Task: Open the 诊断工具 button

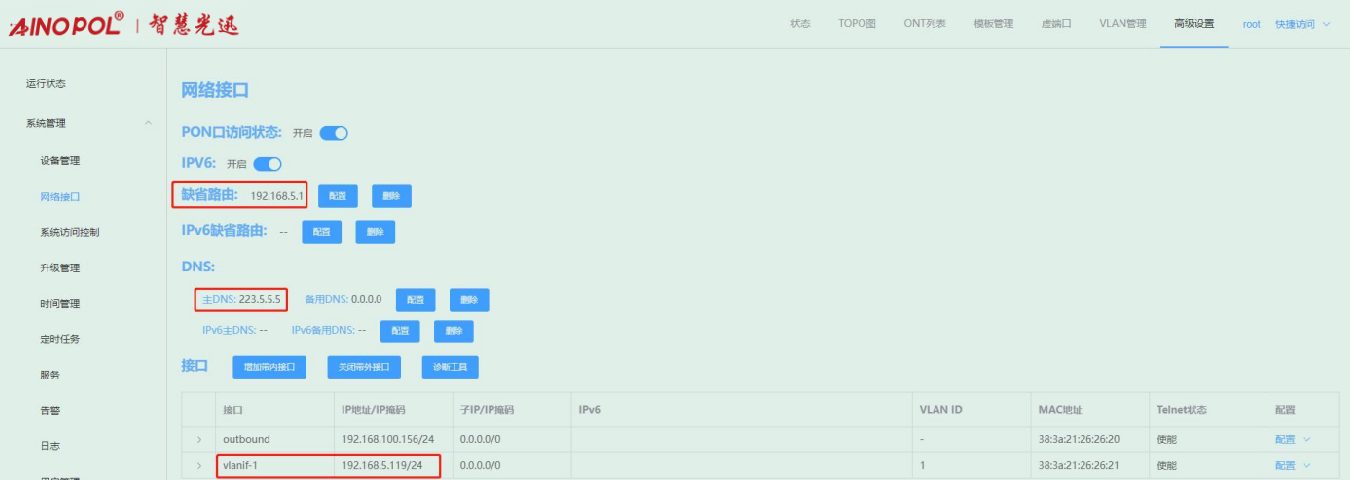Action: tap(450, 367)
